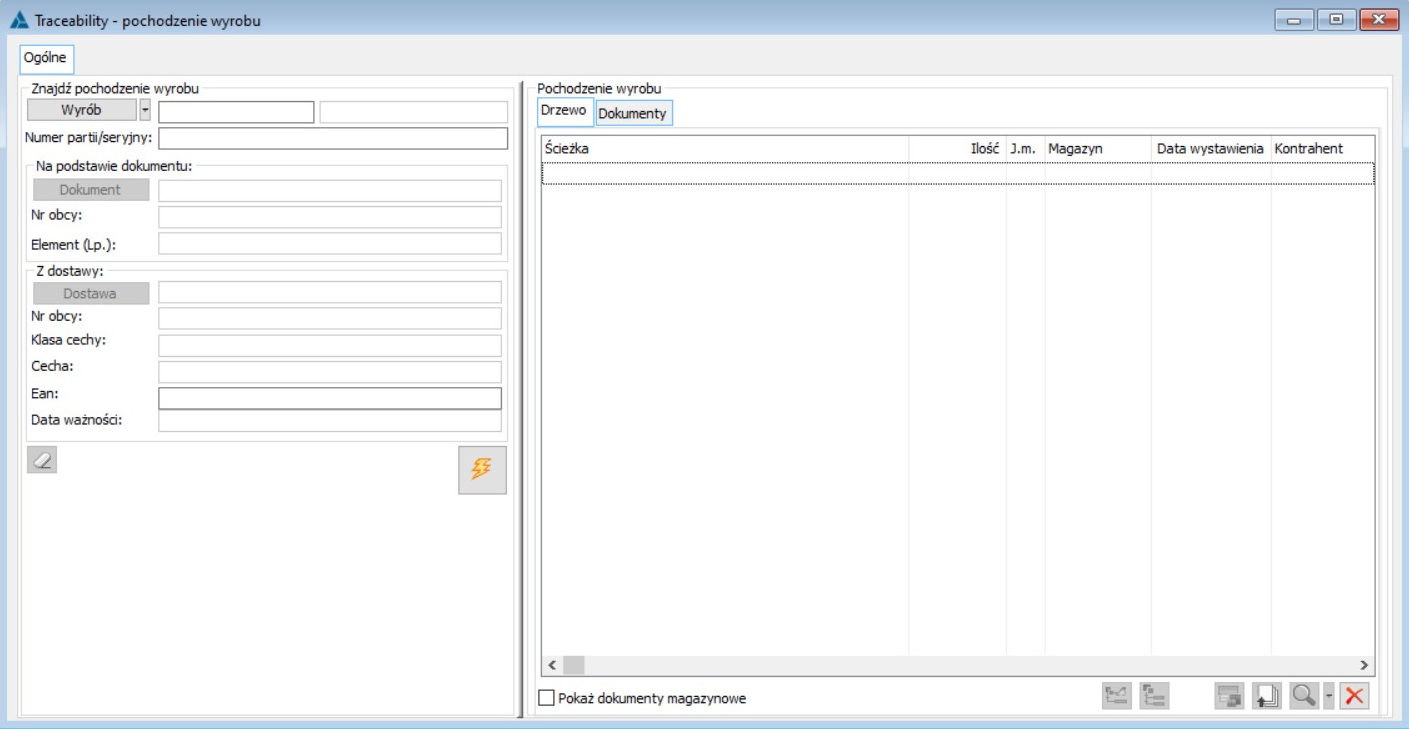
Task: Click the Klasa cechy input field
Action: pos(330,345)
